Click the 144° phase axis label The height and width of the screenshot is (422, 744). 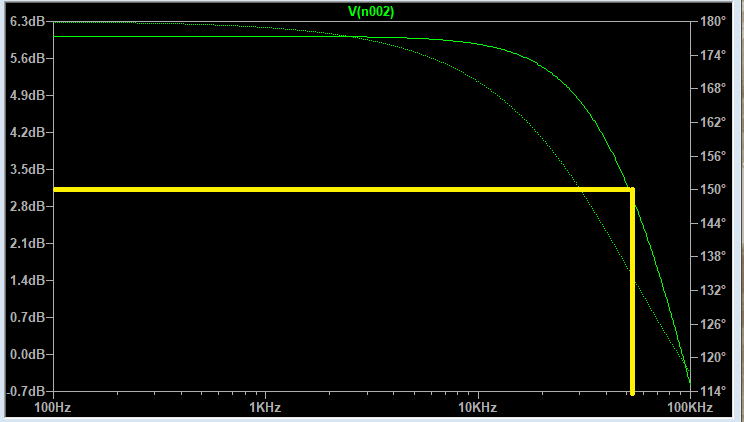(x=713, y=223)
